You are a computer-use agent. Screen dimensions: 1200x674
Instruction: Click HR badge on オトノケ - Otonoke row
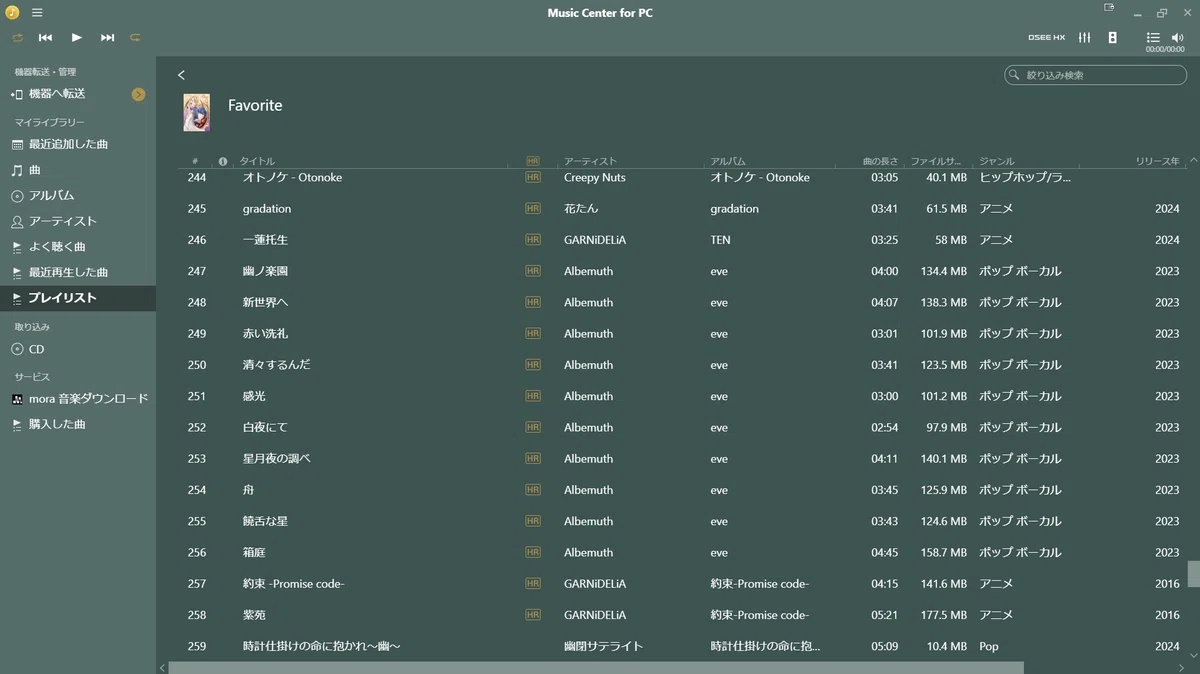pos(533,177)
